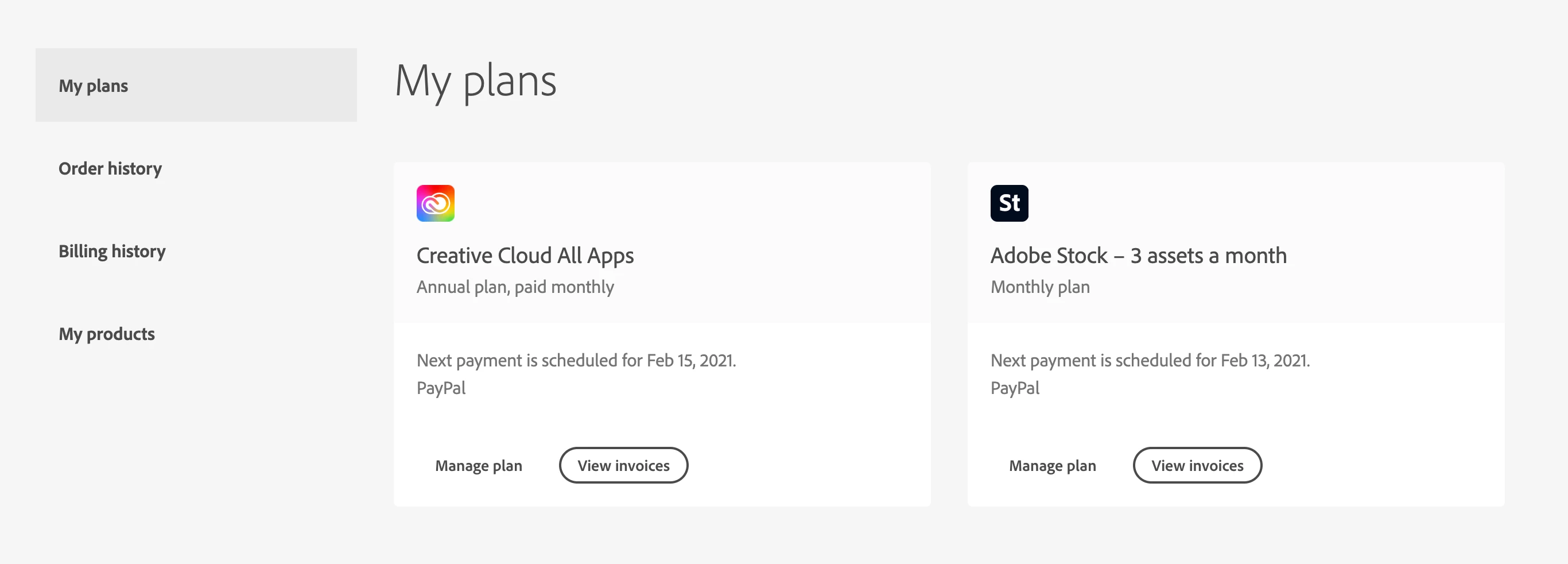
Task: Manage plan for Adobe Stock
Action: click(1052, 466)
